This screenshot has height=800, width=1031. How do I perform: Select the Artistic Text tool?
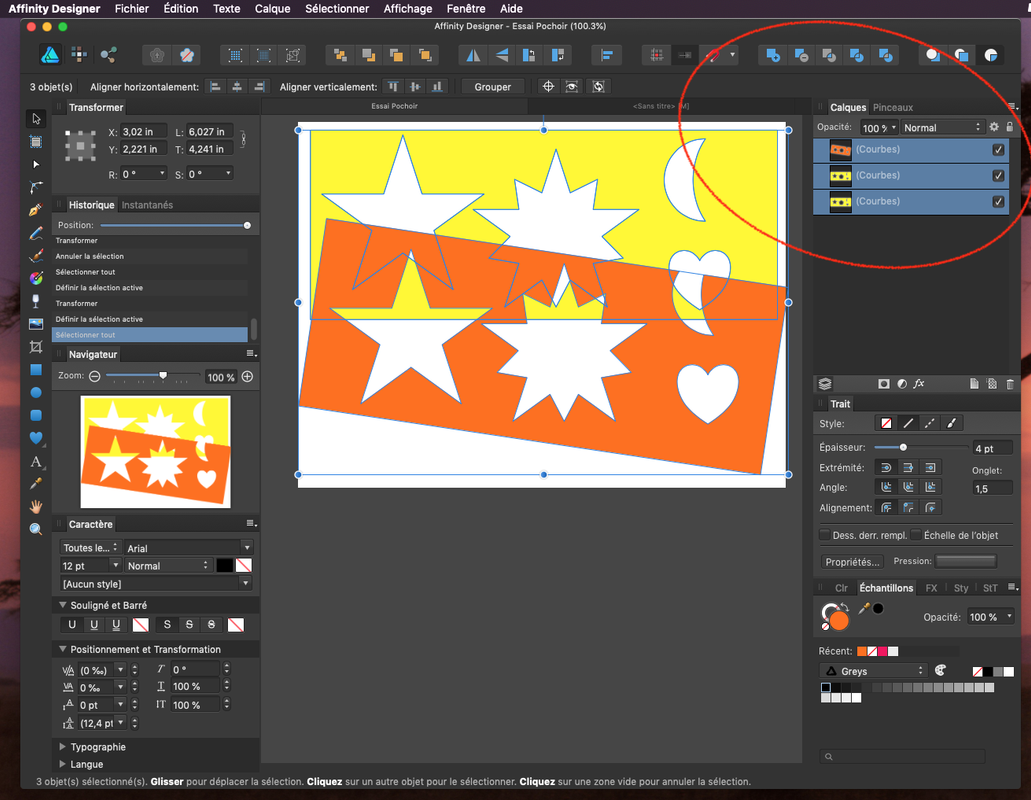36,461
